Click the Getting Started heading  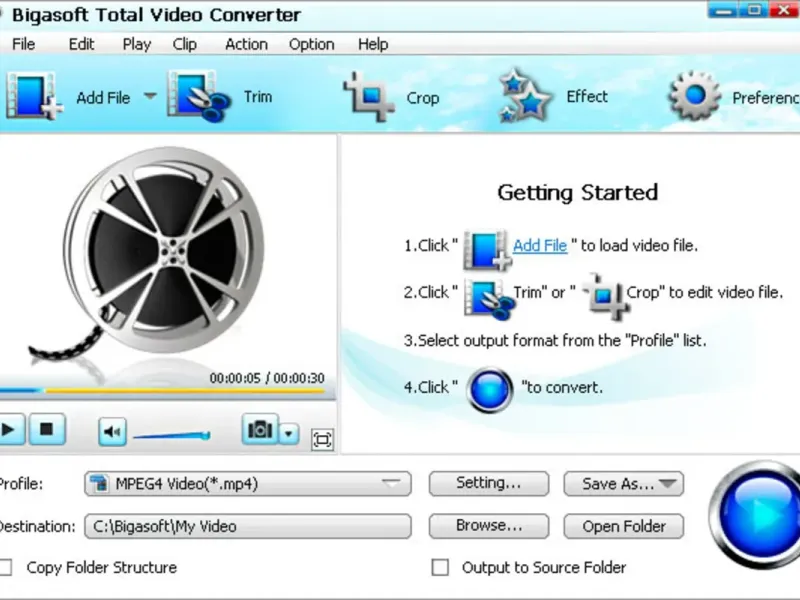[x=578, y=193]
